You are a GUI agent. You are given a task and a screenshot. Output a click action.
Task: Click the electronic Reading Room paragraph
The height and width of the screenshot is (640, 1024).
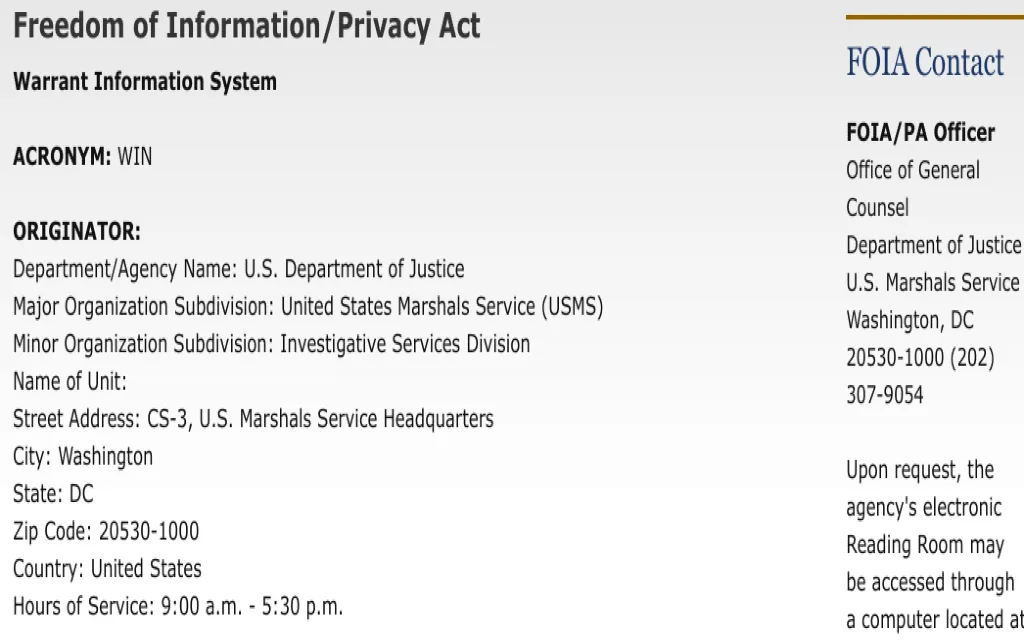[x=934, y=545]
